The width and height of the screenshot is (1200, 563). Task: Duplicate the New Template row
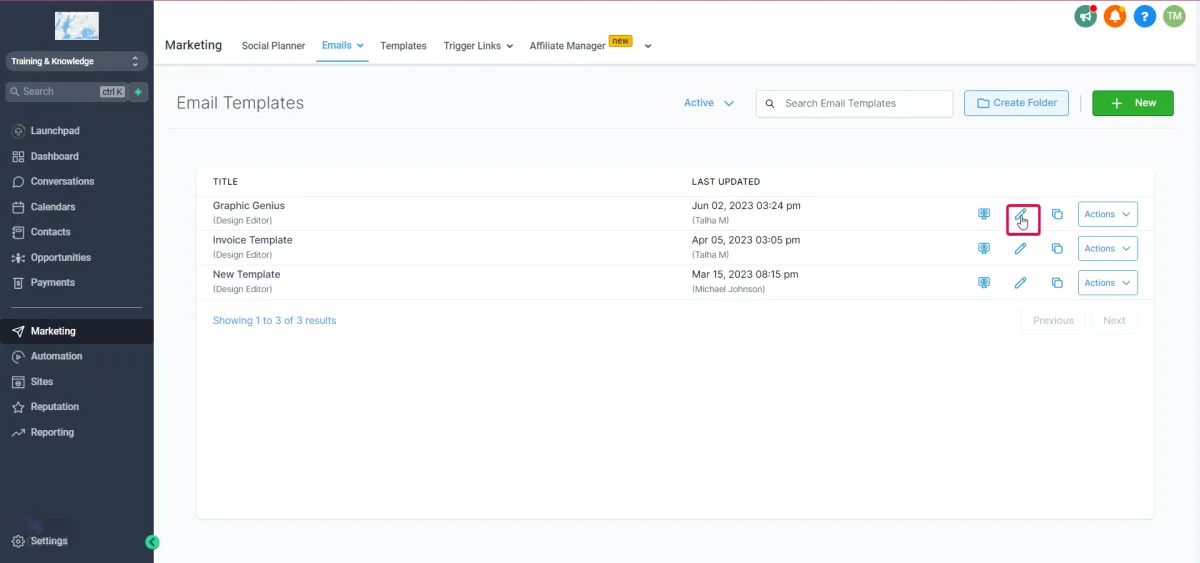pyautogui.click(x=1057, y=283)
